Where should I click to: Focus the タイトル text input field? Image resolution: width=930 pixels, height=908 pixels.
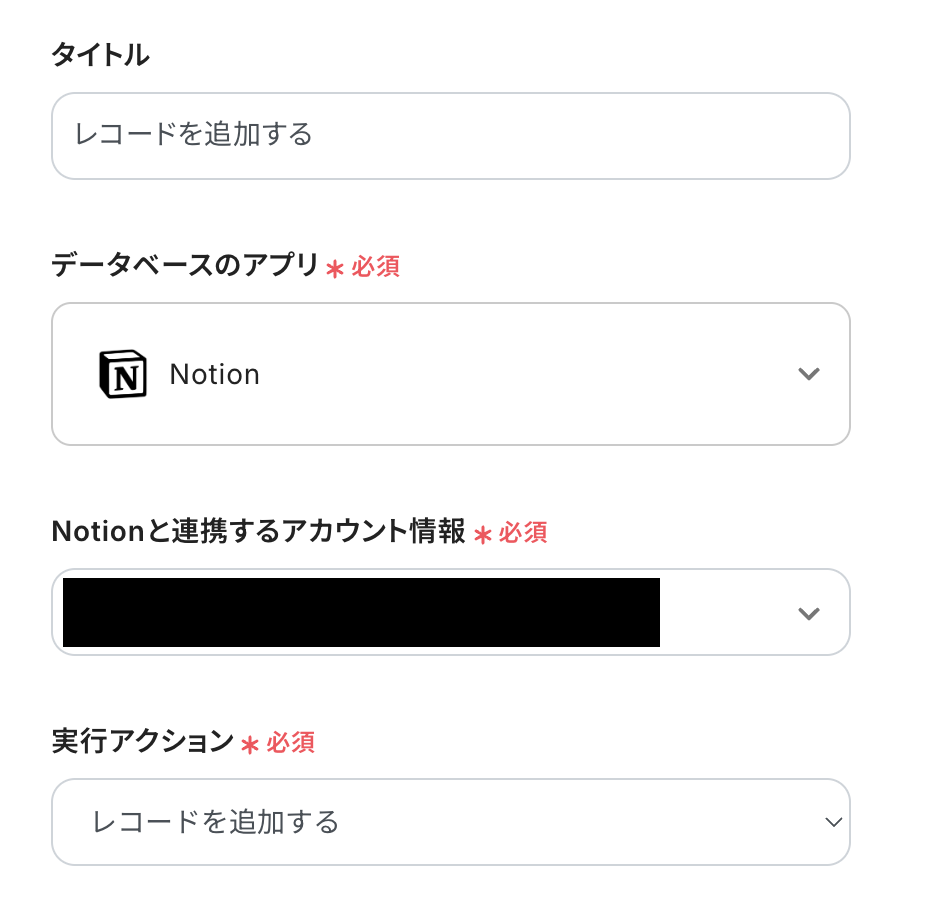pyautogui.click(x=450, y=136)
